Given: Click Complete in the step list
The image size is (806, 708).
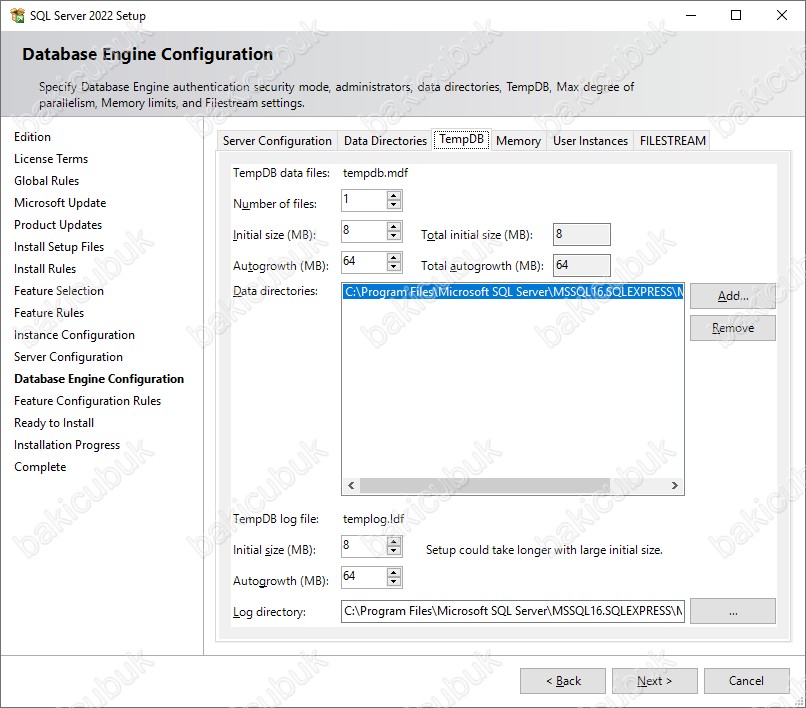Looking at the screenshot, I should pos(40,467).
